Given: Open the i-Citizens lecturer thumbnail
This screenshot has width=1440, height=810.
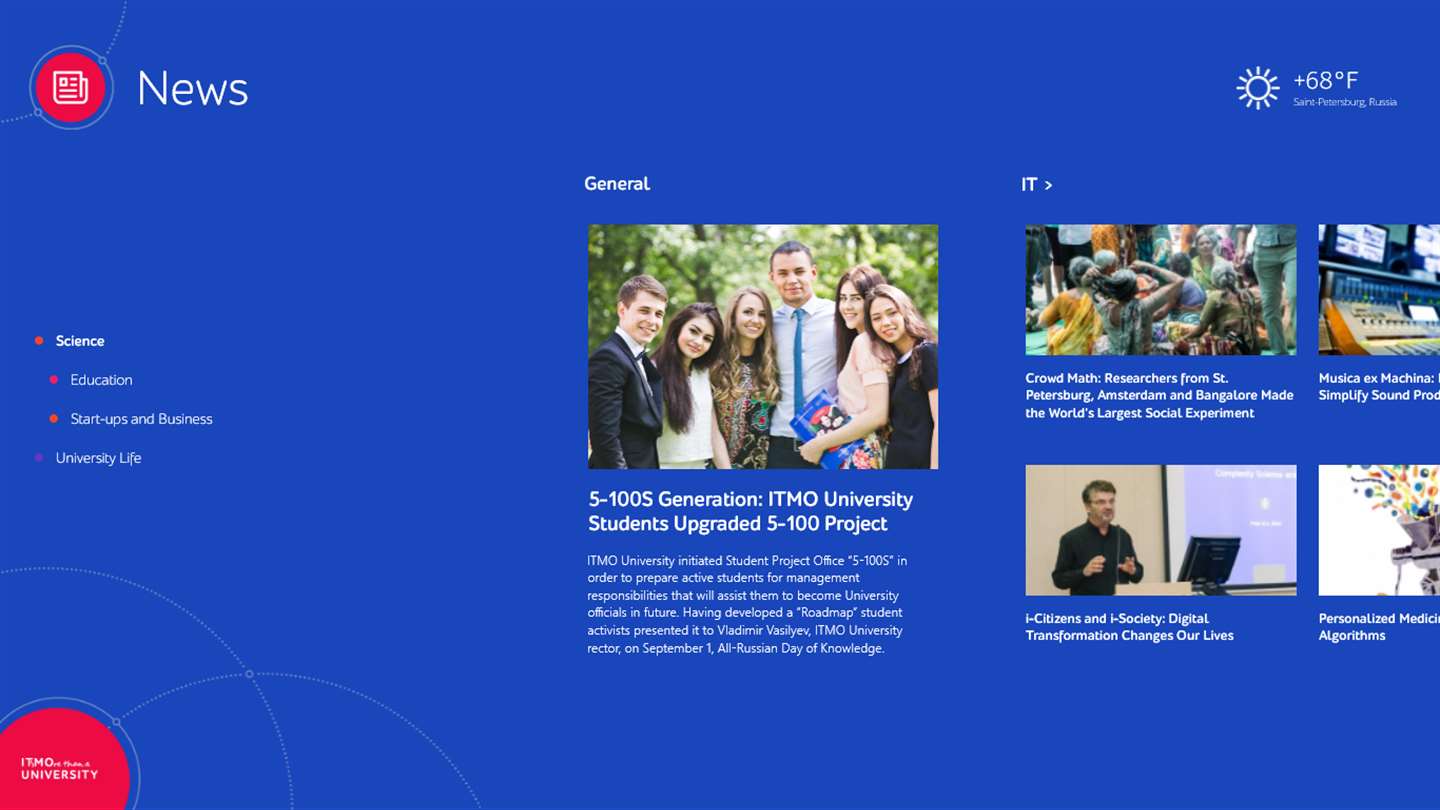Looking at the screenshot, I should (x=1161, y=530).
